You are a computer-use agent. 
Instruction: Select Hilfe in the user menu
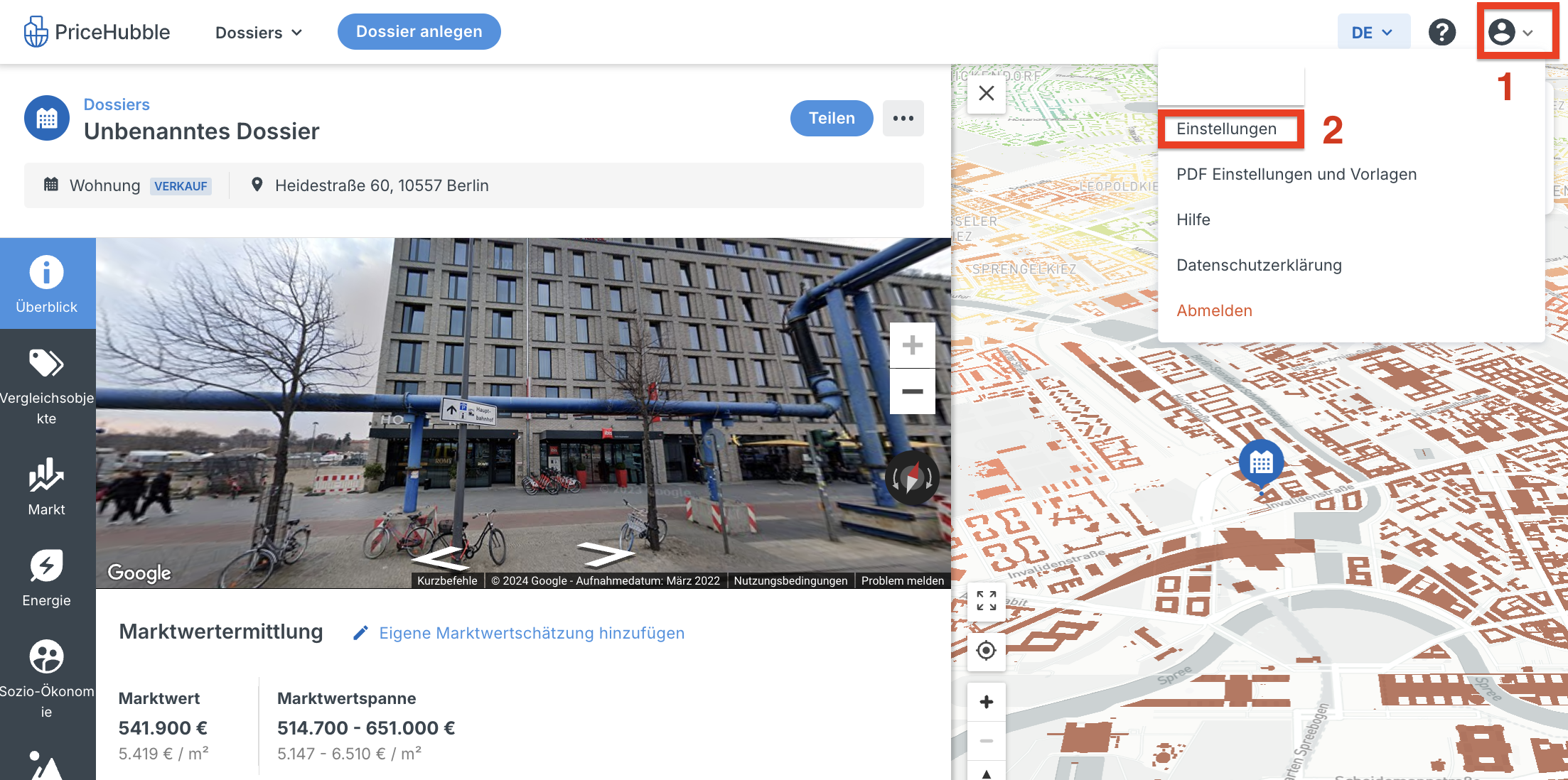coord(1193,220)
